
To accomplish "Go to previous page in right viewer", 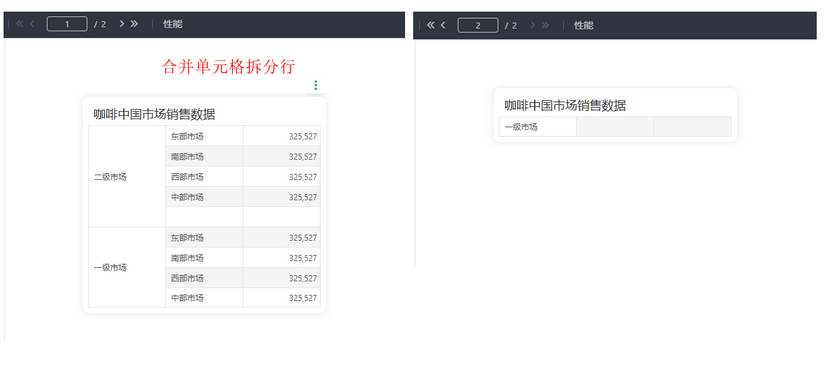I will click(443, 25).
